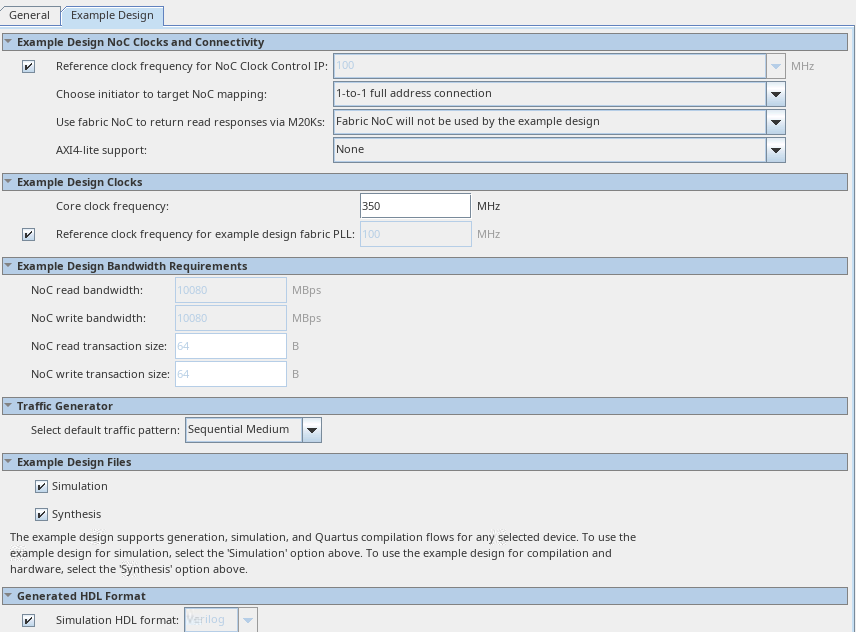Select the Example Design tab
856x632 pixels.
coord(112,16)
